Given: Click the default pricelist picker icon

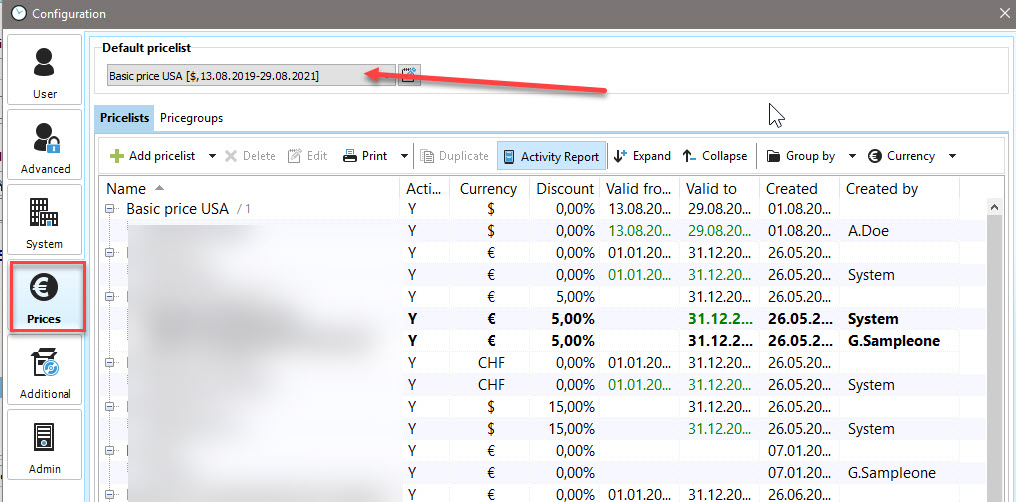Looking at the screenshot, I should (x=409, y=75).
